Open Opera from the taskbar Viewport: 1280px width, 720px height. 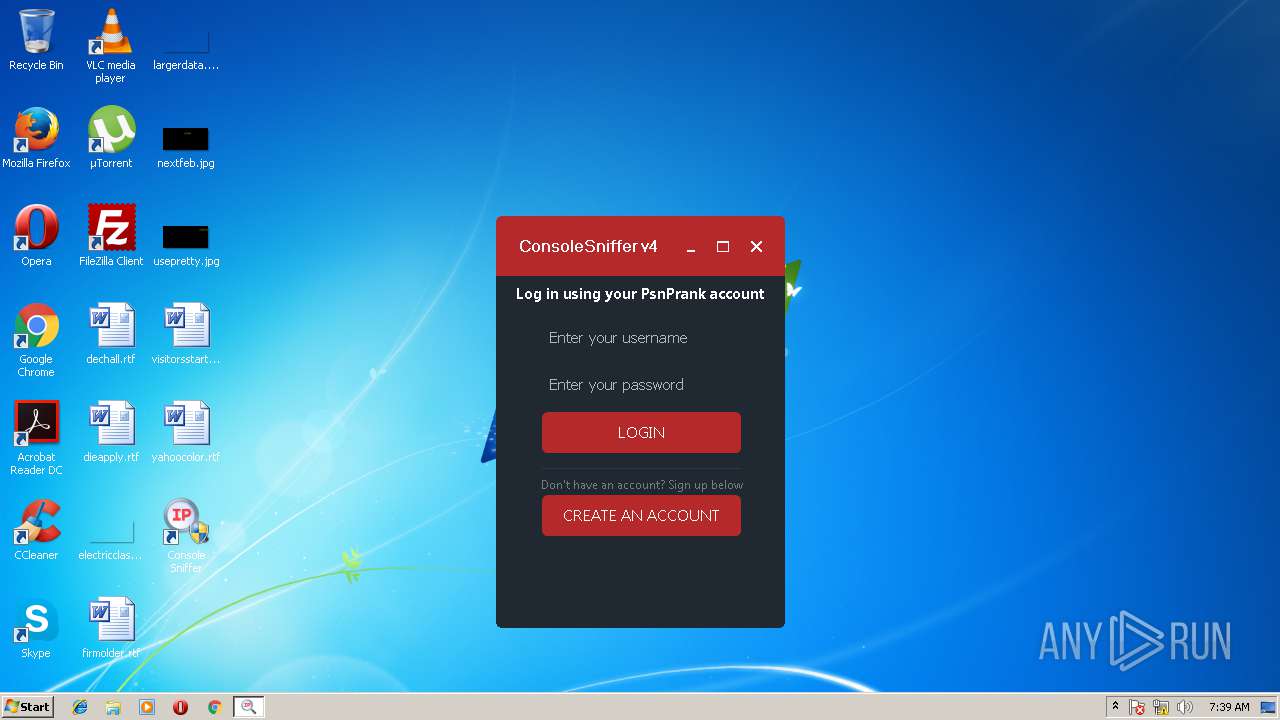click(x=180, y=707)
